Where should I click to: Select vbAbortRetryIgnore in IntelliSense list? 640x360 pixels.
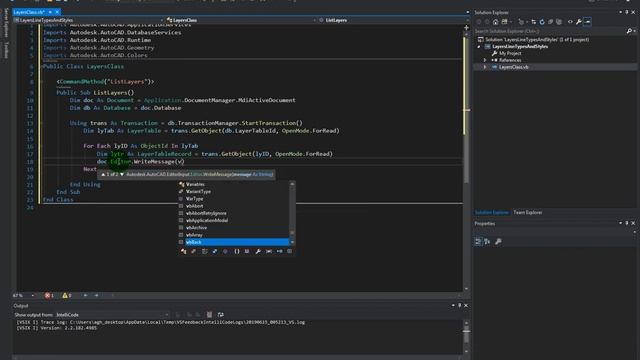[233, 213]
